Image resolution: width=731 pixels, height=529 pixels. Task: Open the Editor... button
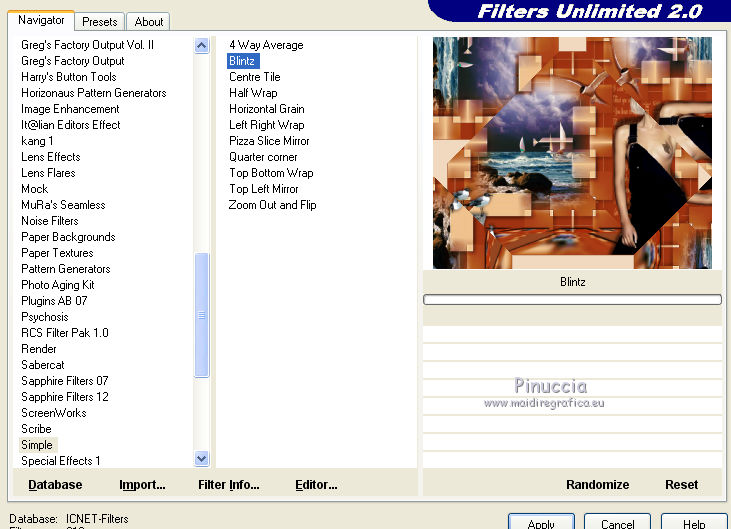pyautogui.click(x=316, y=485)
